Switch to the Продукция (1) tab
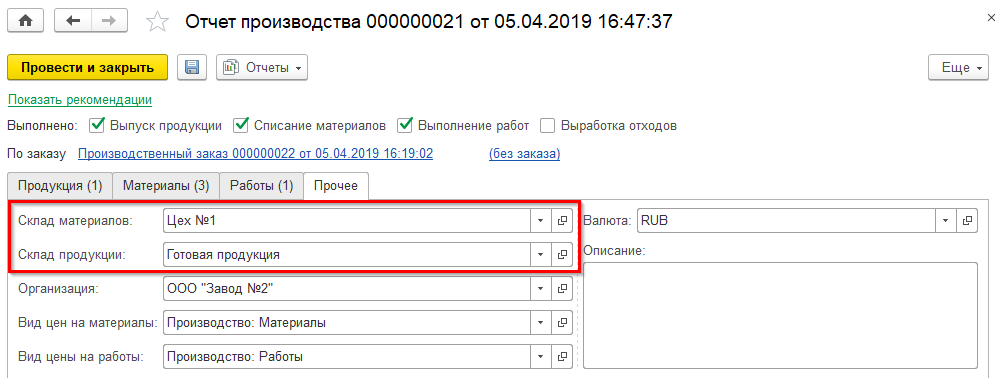This screenshot has width=995, height=378. coord(60,186)
